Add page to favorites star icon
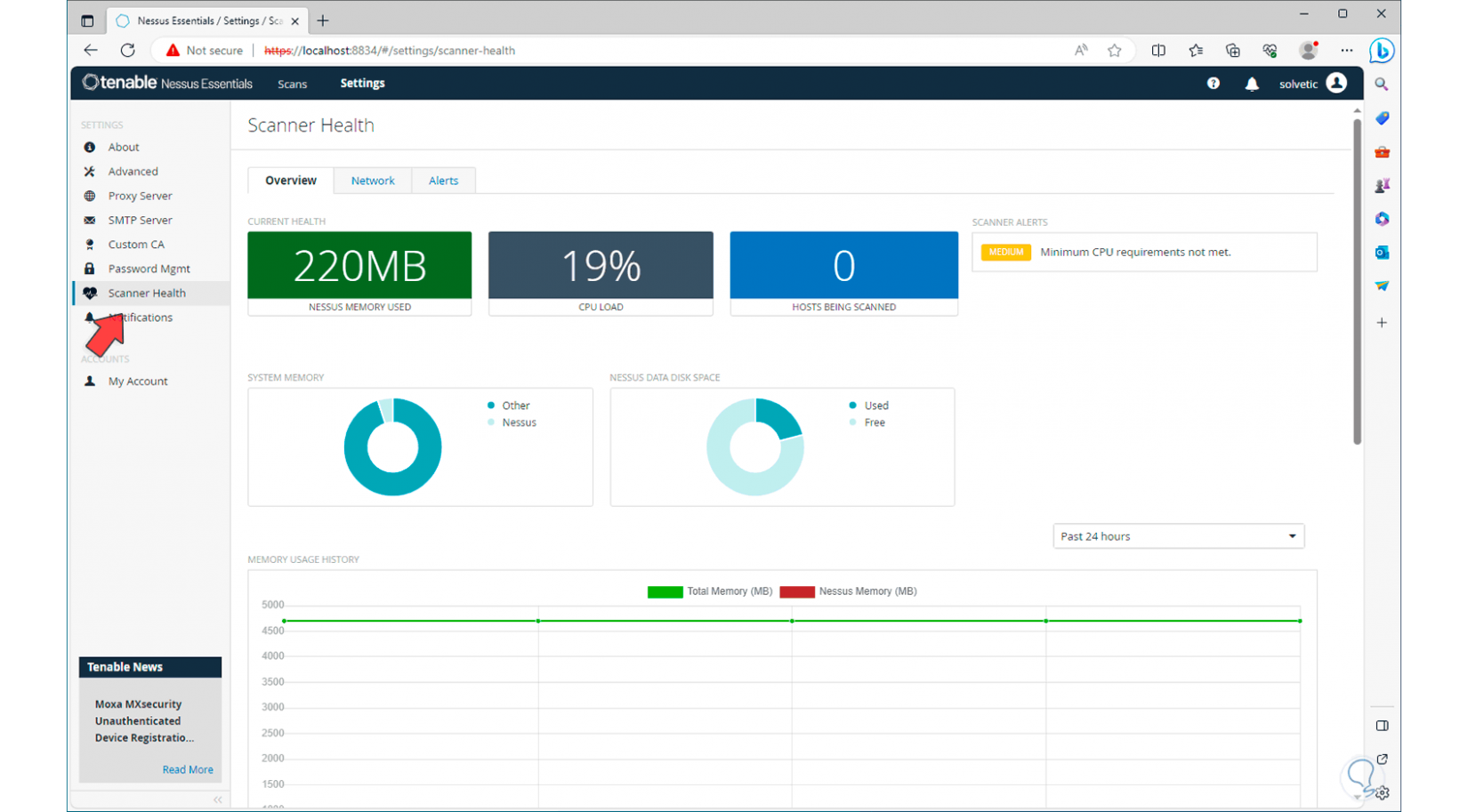The width and height of the screenshot is (1468, 812). pyautogui.click(x=1115, y=51)
